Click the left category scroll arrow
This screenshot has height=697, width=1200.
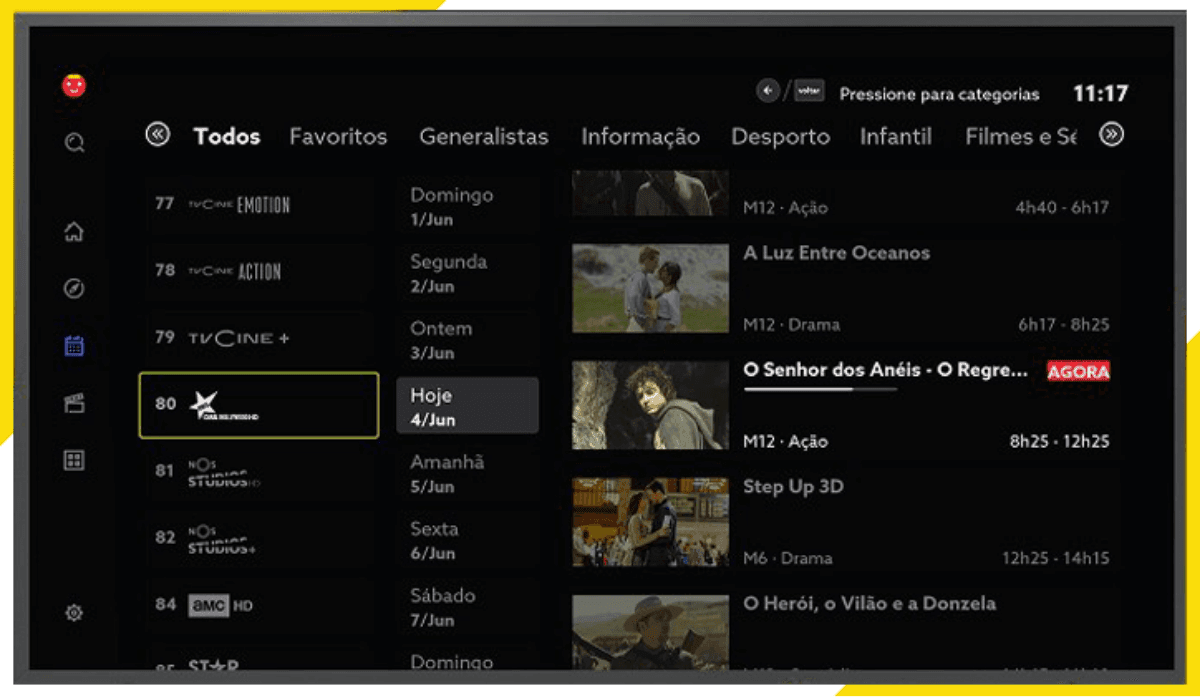[158, 134]
